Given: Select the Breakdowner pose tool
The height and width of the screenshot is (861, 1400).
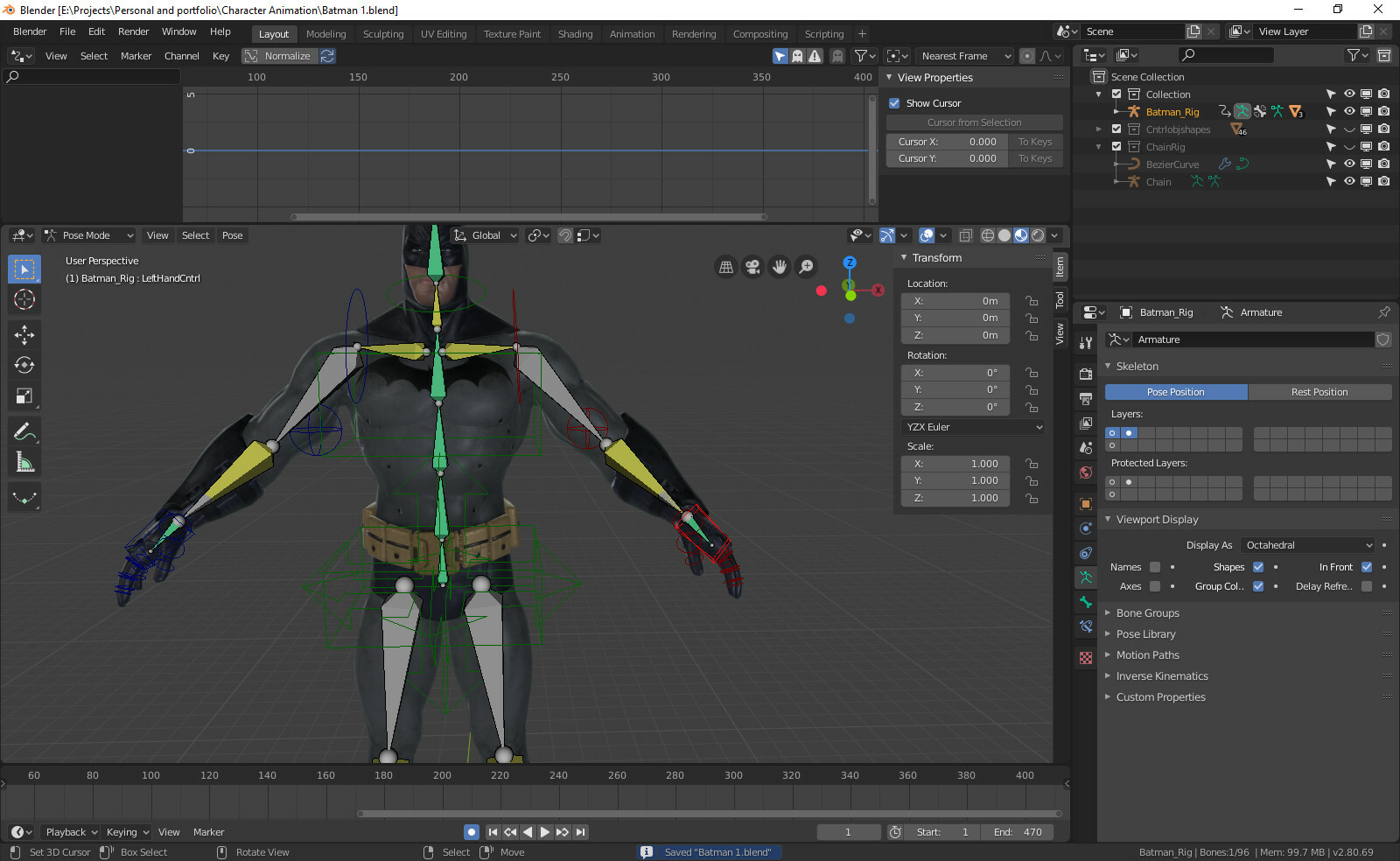Looking at the screenshot, I should point(24,497).
